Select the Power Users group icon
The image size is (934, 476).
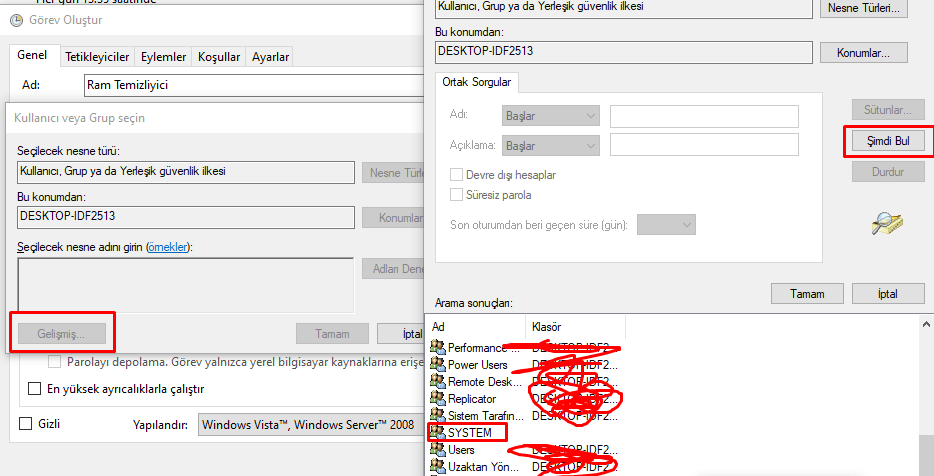[438, 364]
